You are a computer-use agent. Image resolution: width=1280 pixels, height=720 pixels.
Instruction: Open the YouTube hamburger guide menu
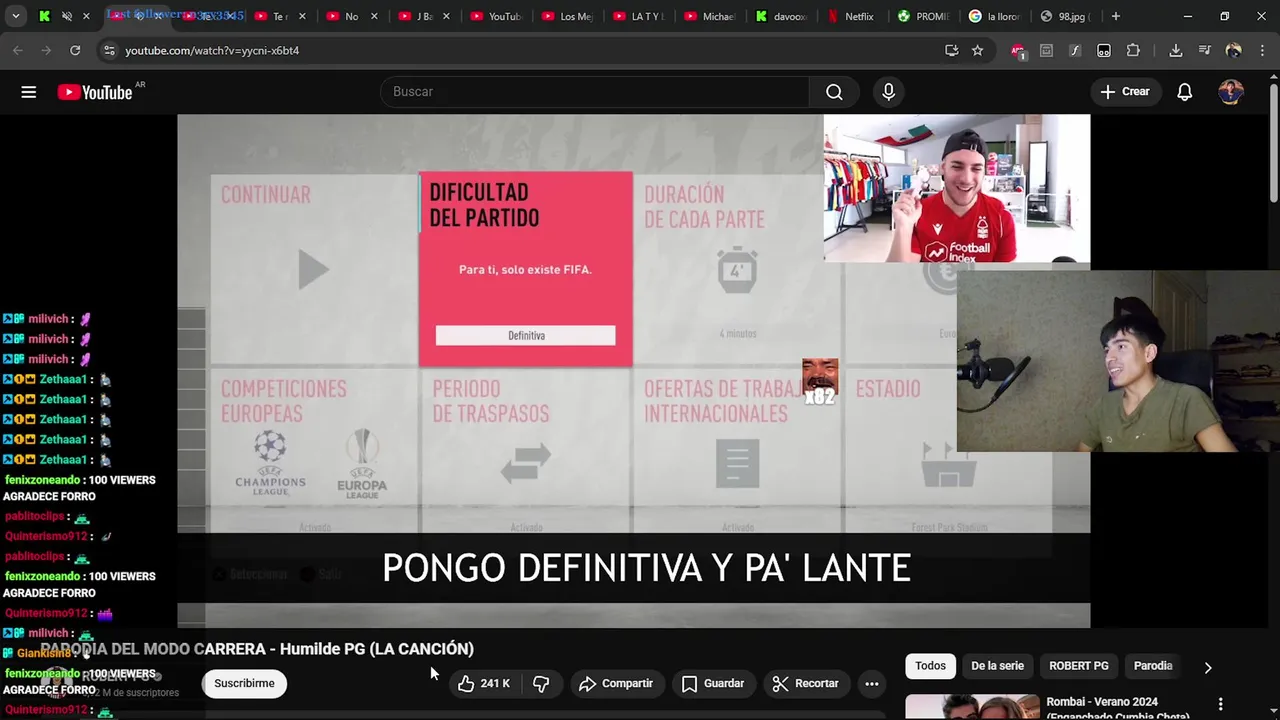(x=29, y=92)
